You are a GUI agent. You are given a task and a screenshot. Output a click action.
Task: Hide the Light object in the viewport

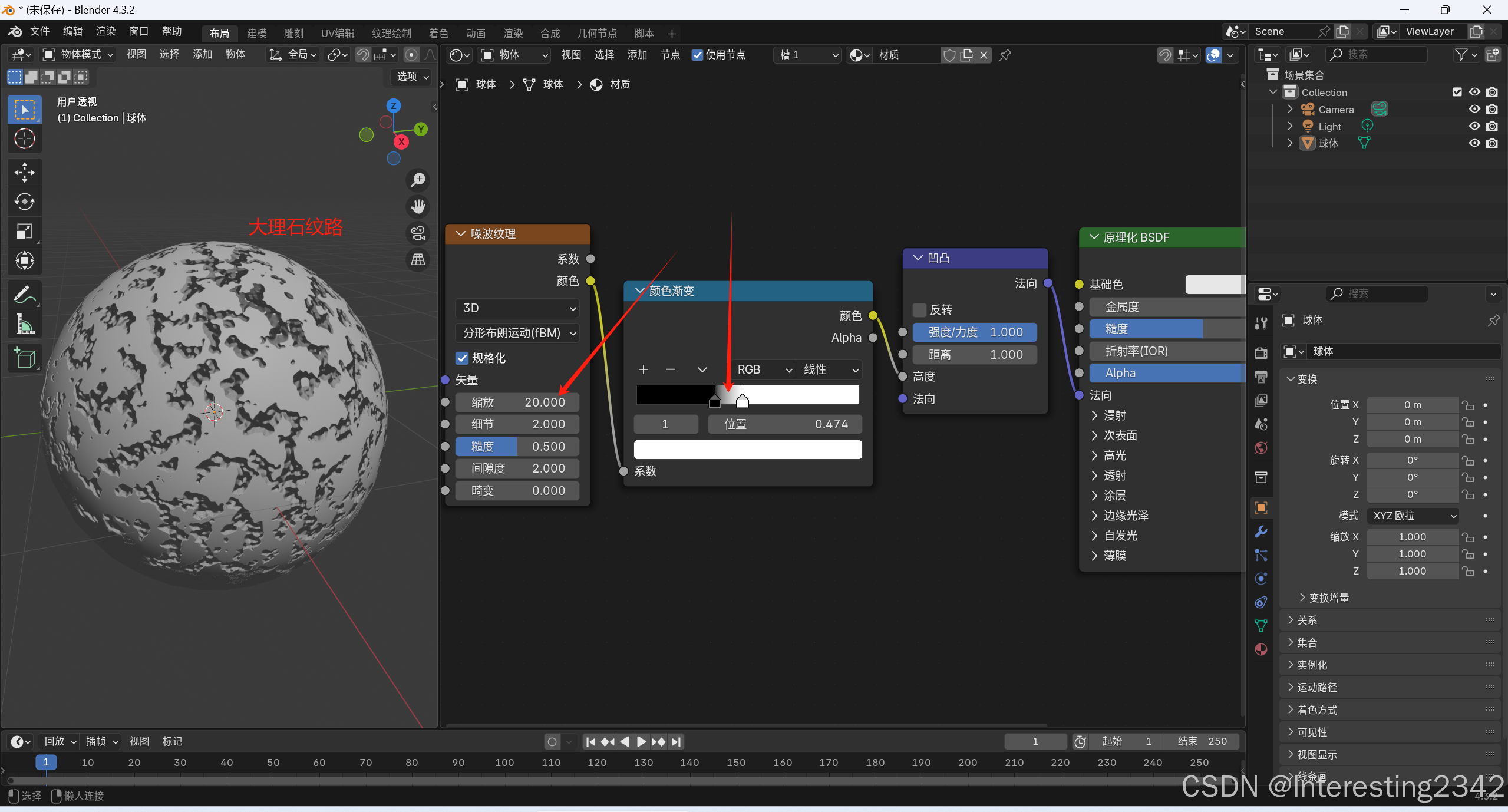pos(1474,126)
